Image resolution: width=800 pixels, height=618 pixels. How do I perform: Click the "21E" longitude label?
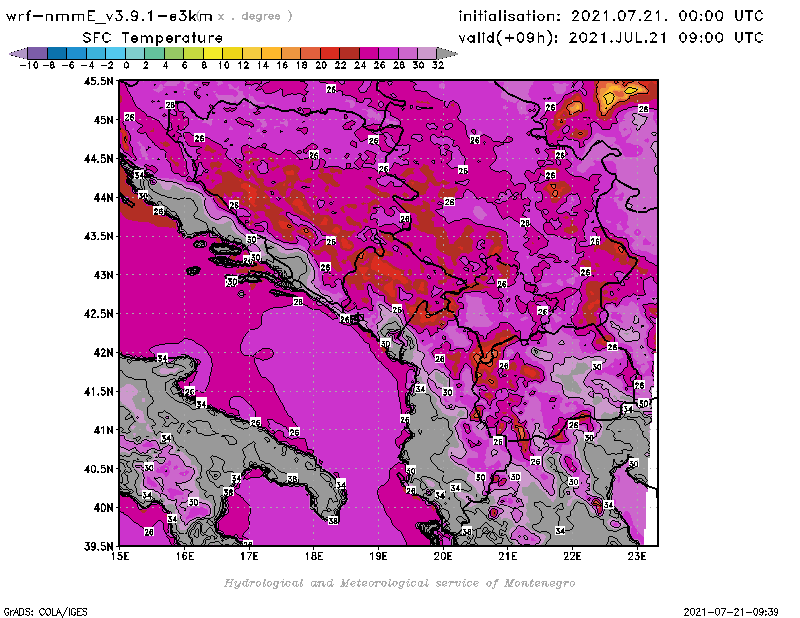(x=508, y=556)
